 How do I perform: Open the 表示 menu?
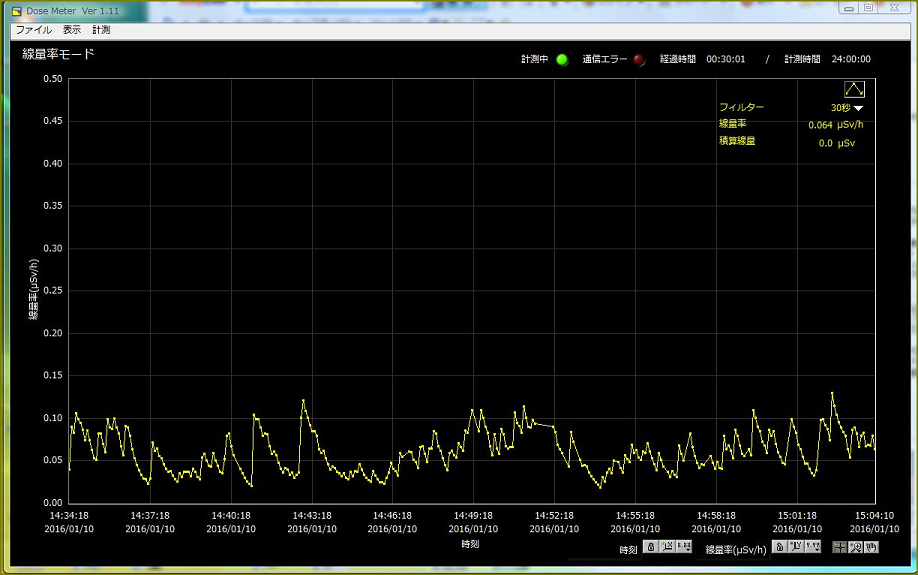click(72, 30)
